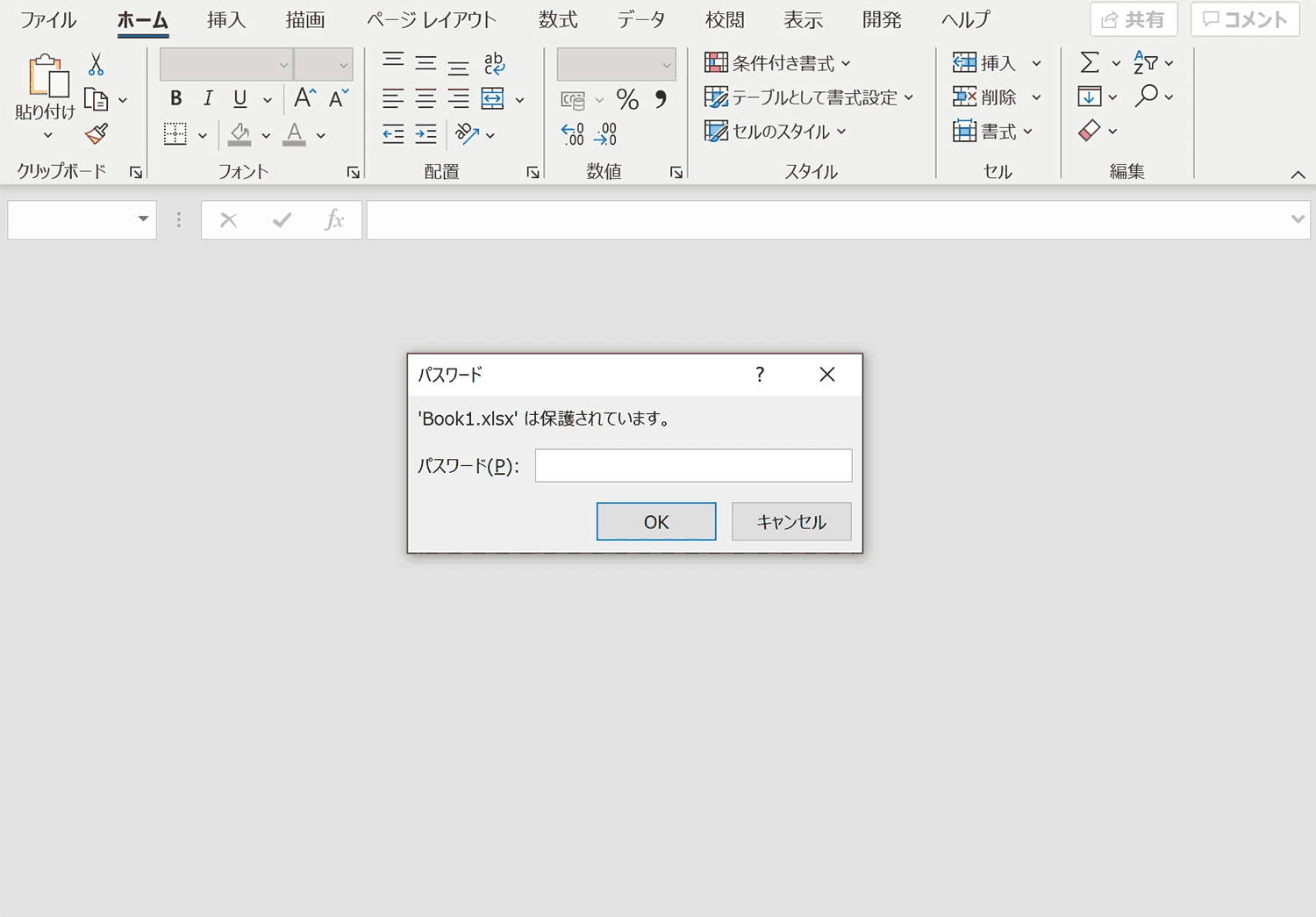Image resolution: width=1316 pixels, height=917 pixels.
Task: Apply percent style format
Action: 627,99
